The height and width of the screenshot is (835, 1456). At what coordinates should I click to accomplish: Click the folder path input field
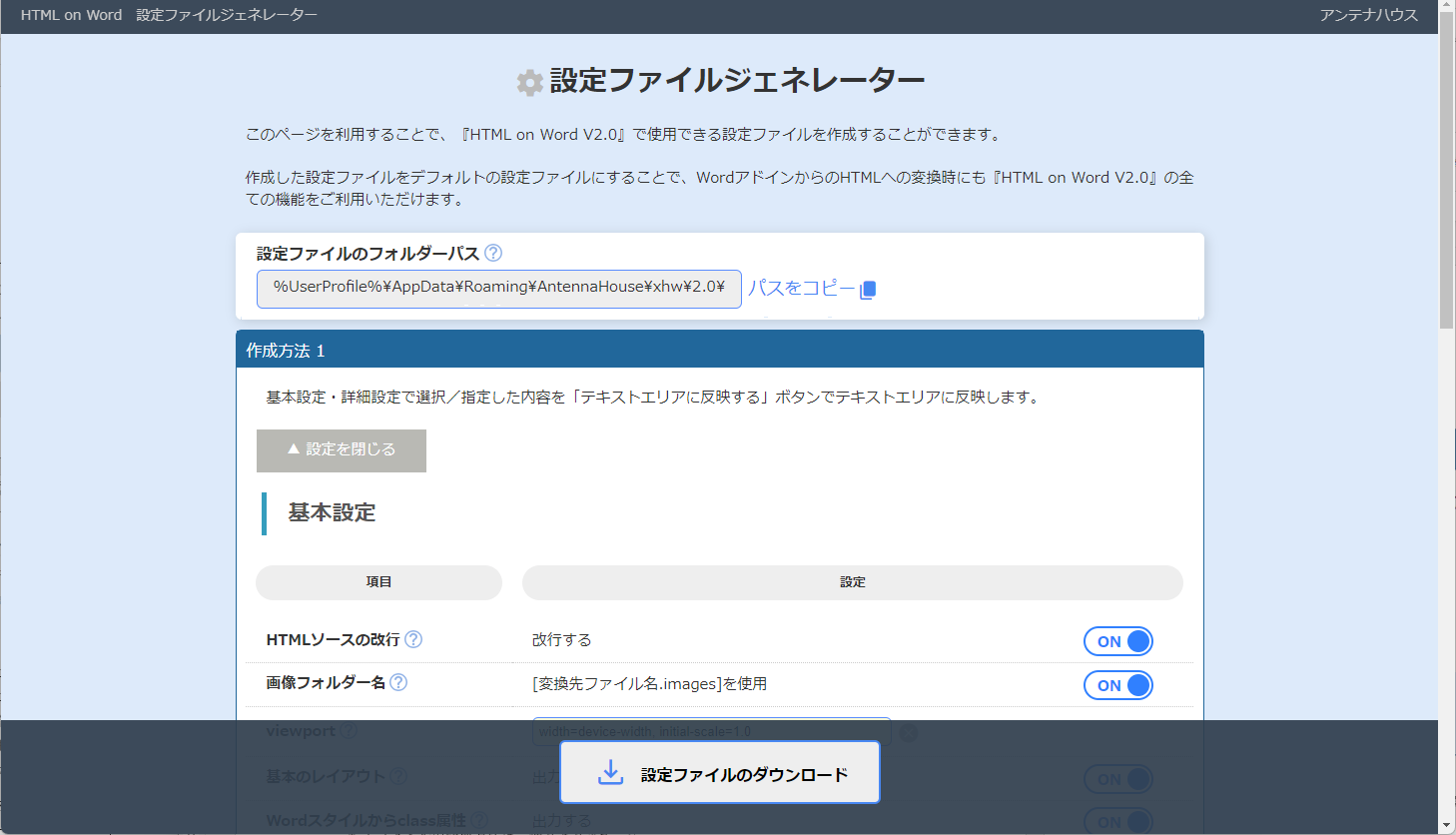pyautogui.click(x=499, y=289)
